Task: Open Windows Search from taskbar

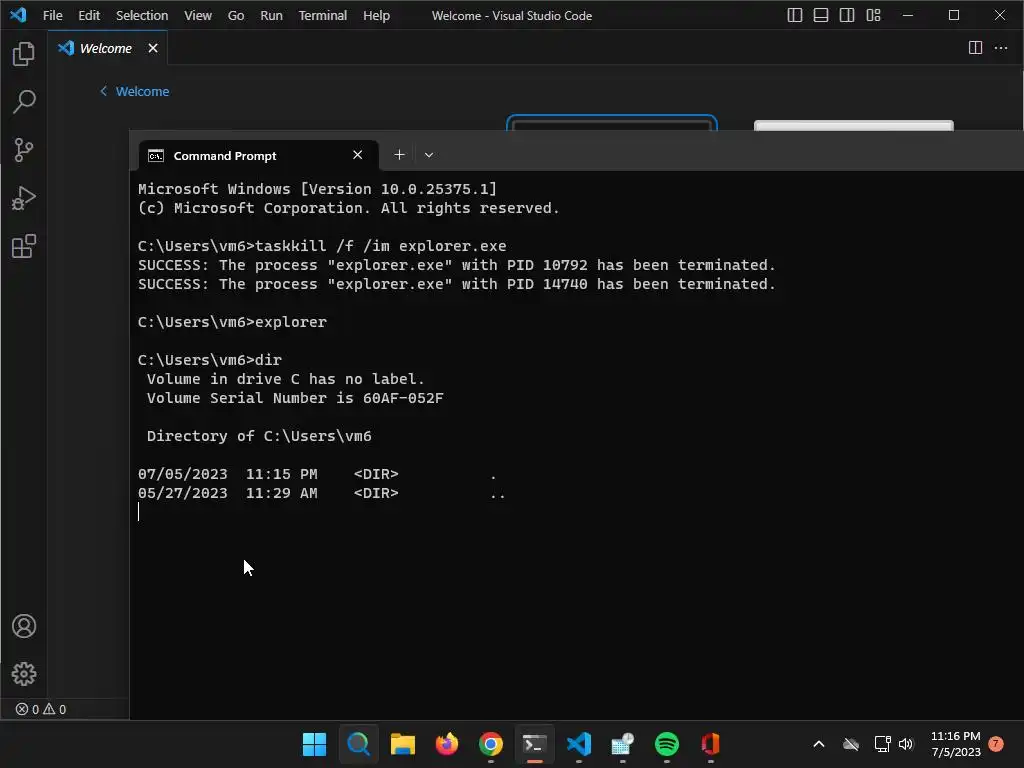Action: [x=358, y=744]
